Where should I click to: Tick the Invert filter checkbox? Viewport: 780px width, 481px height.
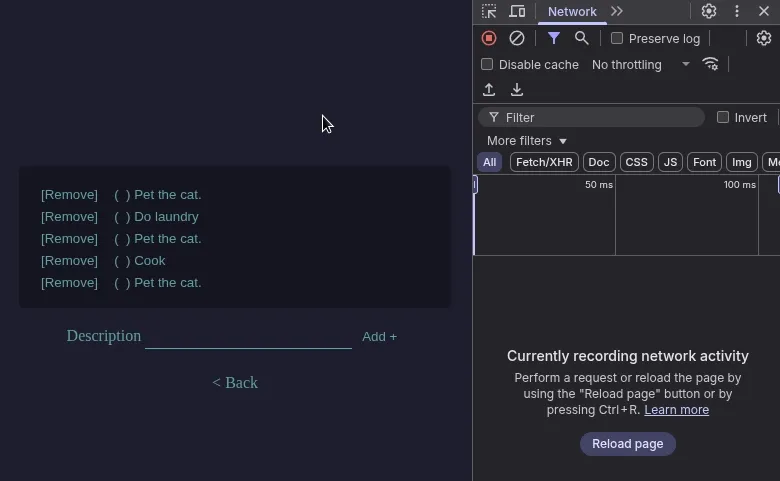coord(722,117)
